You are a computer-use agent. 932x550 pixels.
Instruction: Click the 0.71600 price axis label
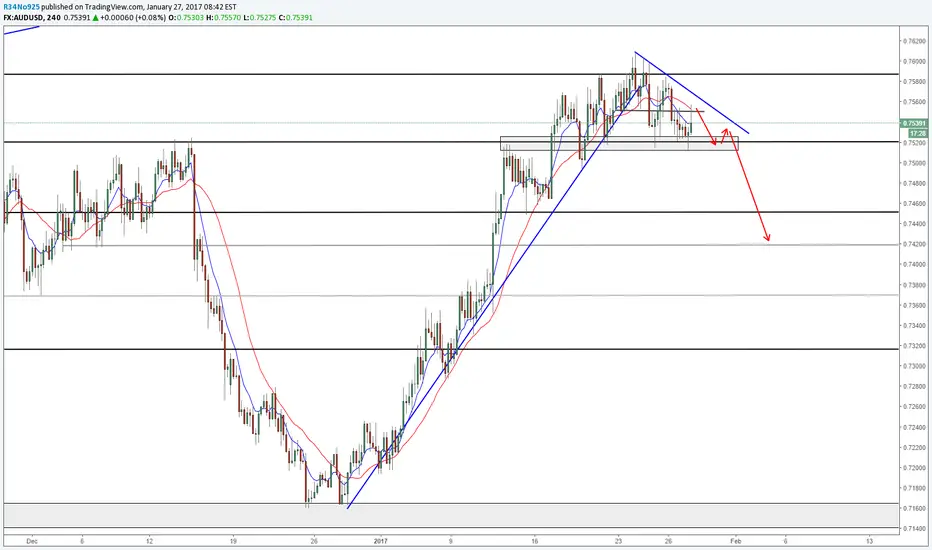point(914,508)
